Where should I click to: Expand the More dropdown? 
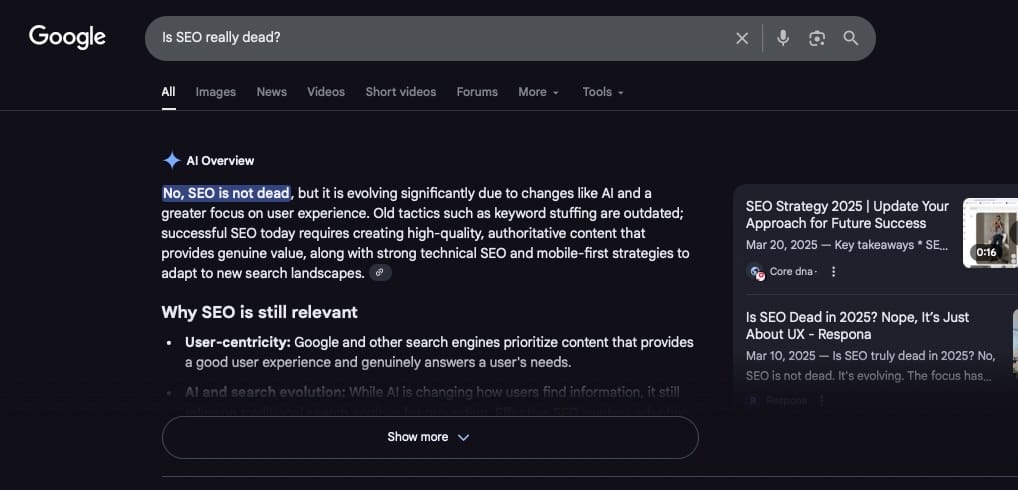click(x=538, y=92)
